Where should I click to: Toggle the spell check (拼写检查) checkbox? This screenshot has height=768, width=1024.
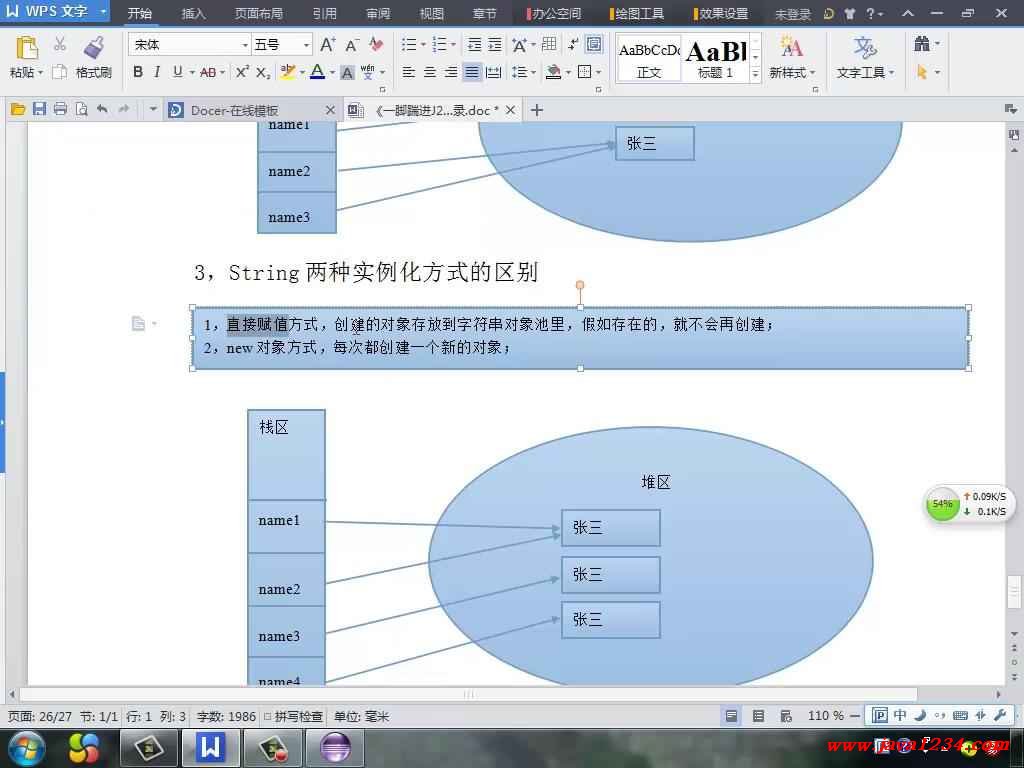point(268,717)
